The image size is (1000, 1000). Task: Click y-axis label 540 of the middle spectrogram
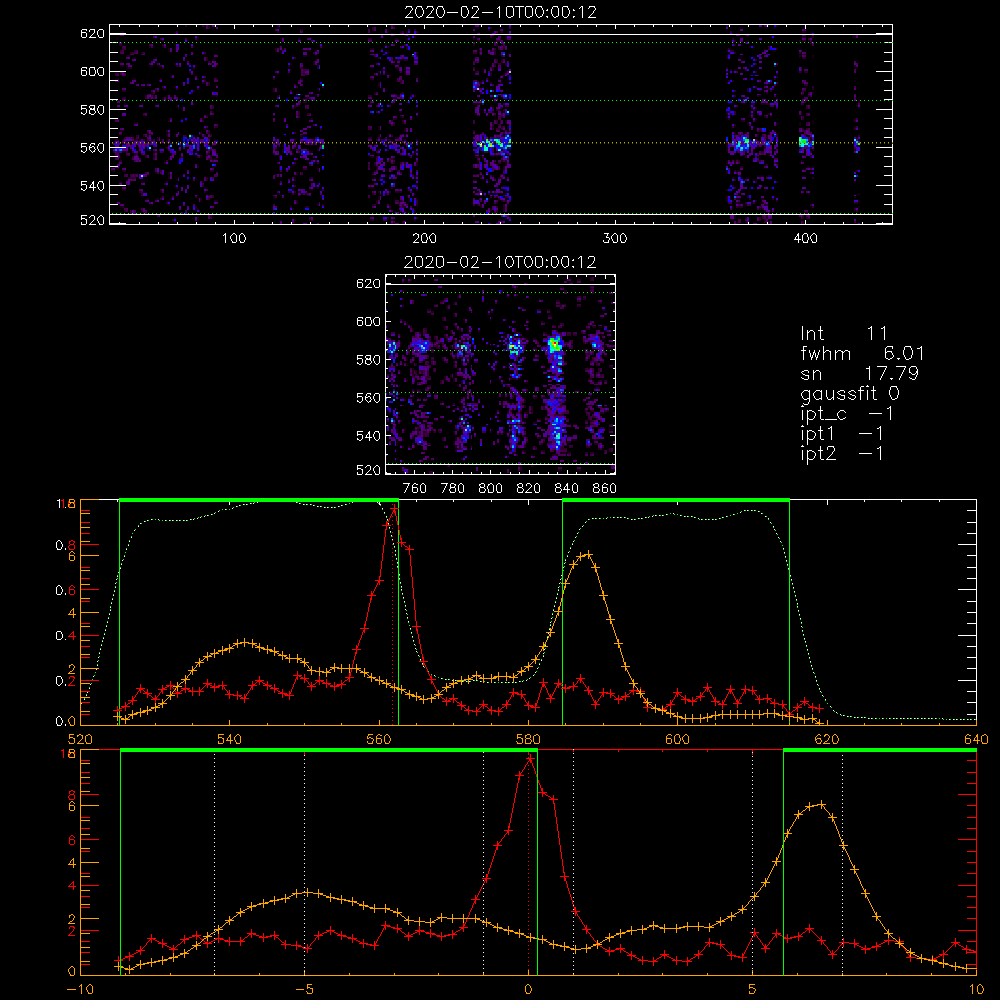[368, 436]
